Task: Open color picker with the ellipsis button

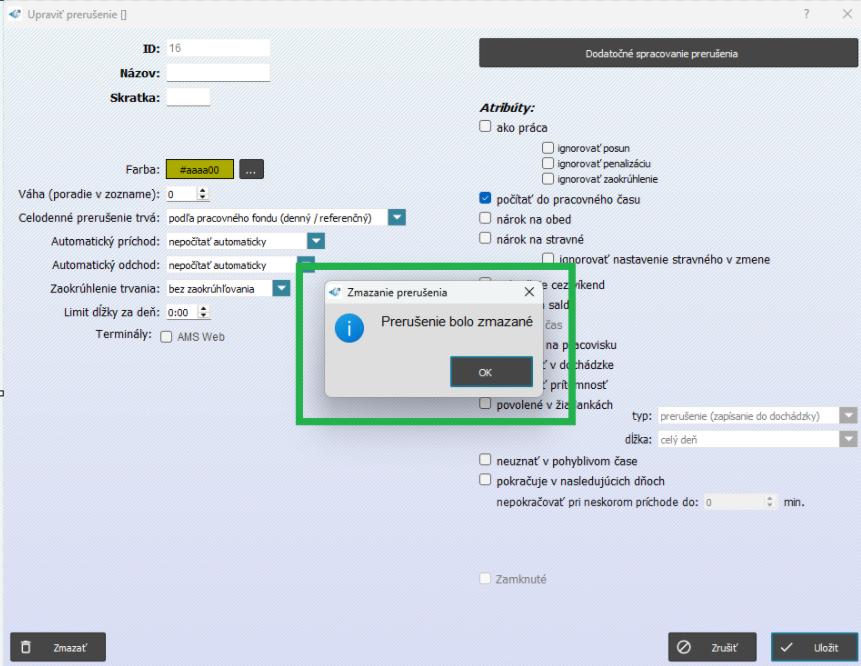Action: coord(251,170)
